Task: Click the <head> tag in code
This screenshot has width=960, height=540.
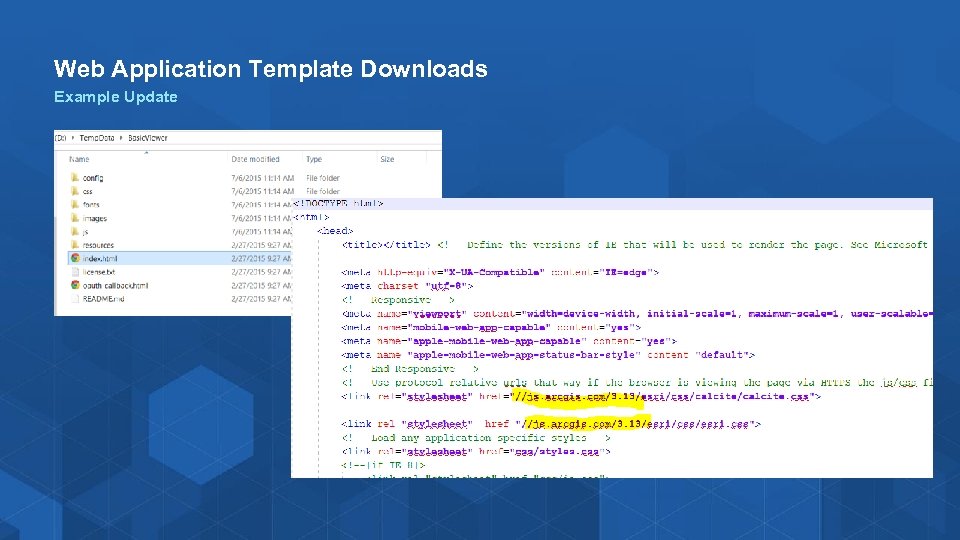Action: [335, 231]
